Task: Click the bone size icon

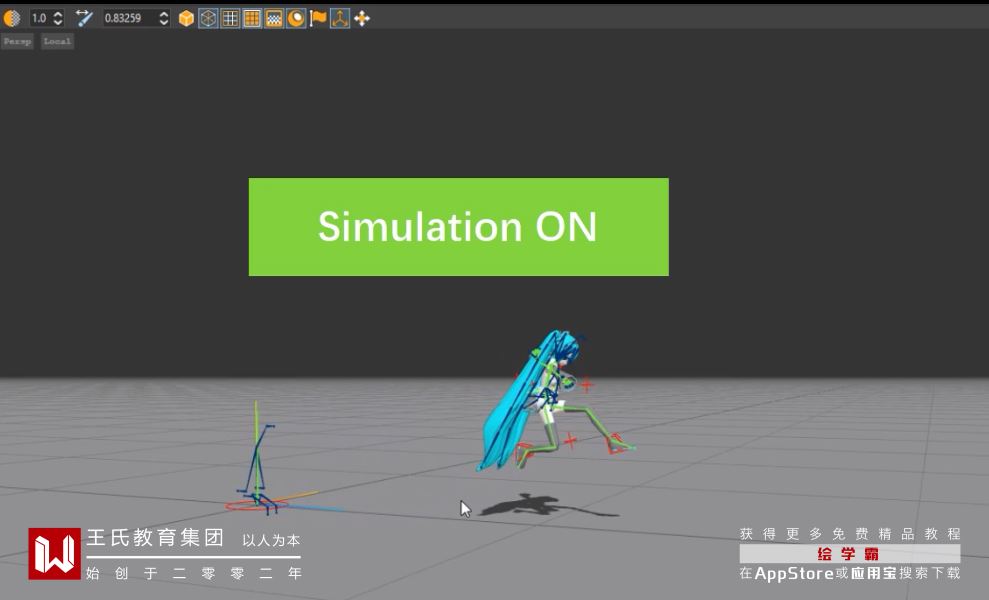Action: pos(84,18)
